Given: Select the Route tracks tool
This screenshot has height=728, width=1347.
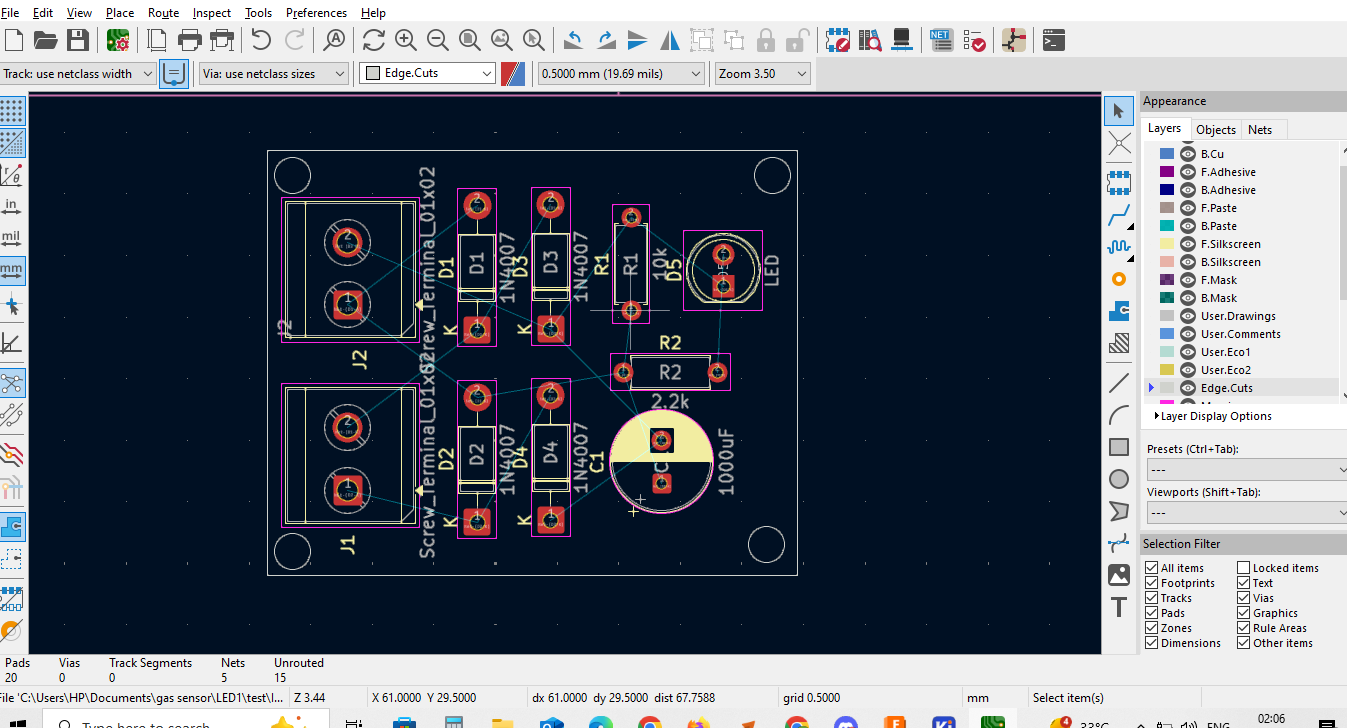Looking at the screenshot, I should [1119, 215].
